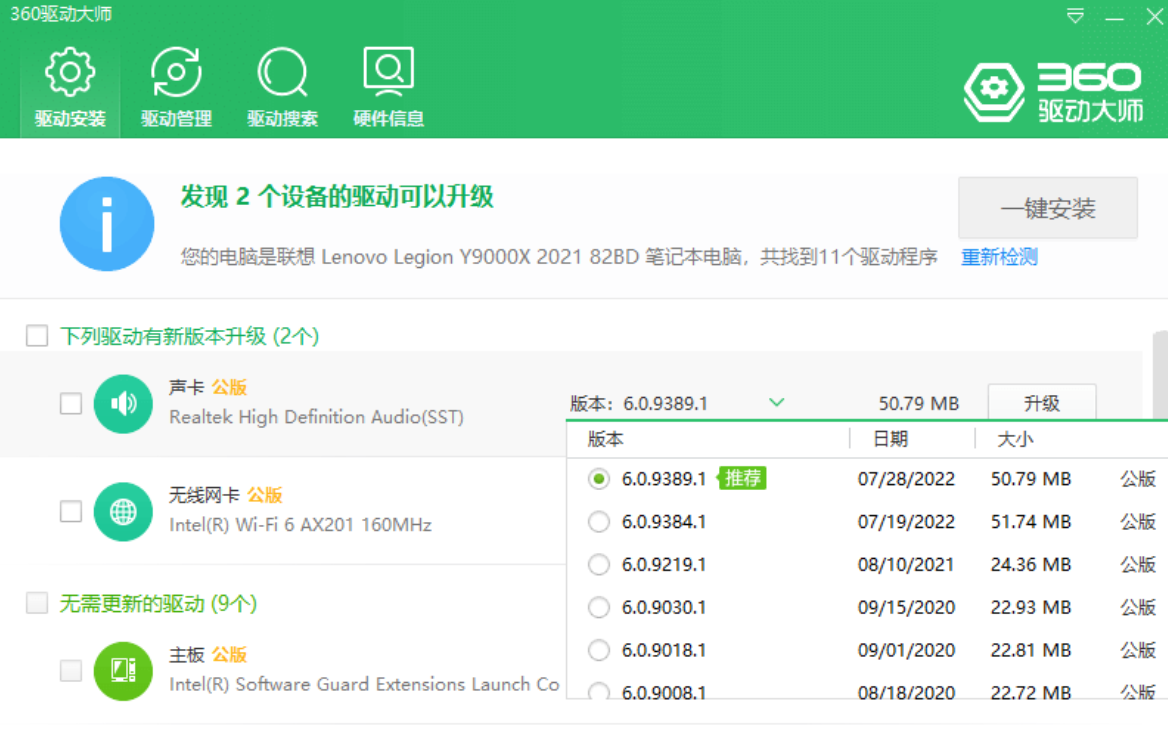The image size is (1168, 740).
Task: Select version 6.0.9008.1 radio button
Action: click(x=598, y=691)
